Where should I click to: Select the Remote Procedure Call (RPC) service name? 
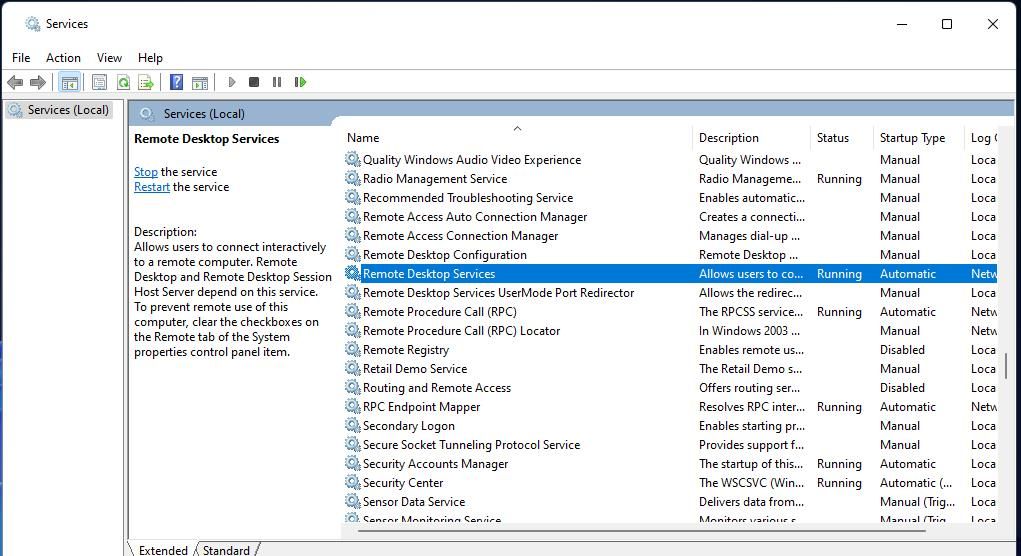(x=440, y=312)
